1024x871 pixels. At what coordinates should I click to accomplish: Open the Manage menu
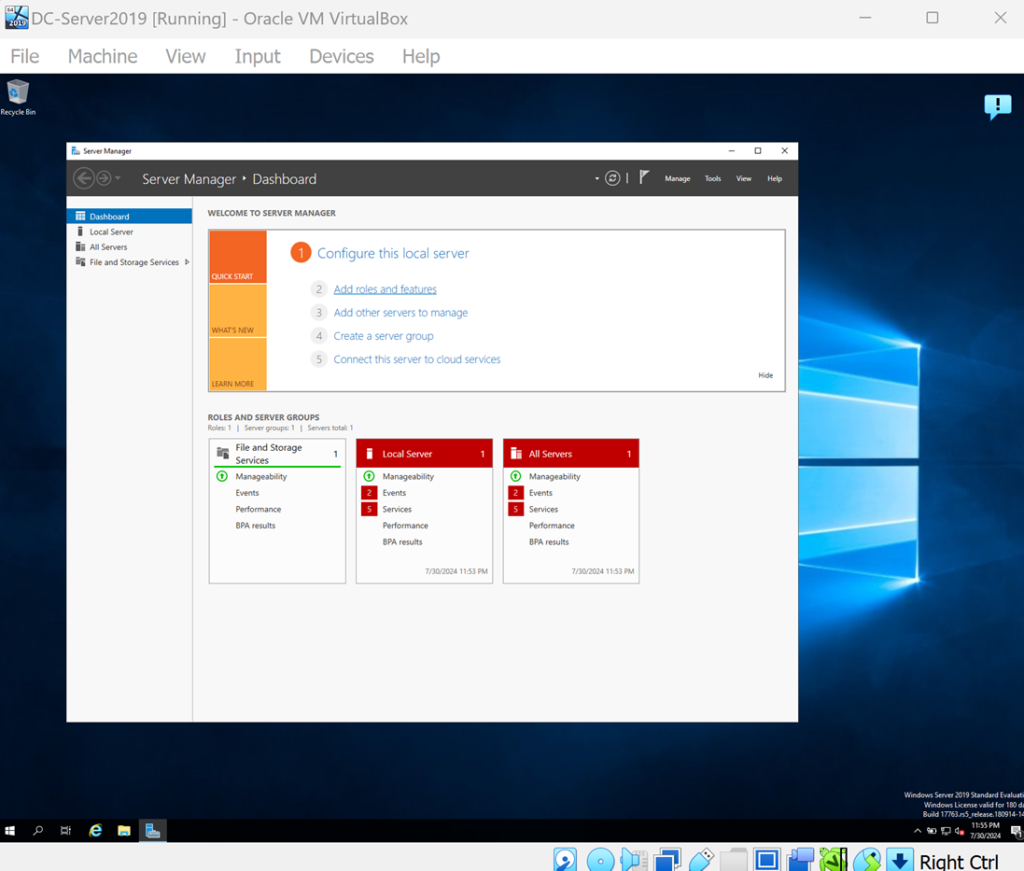coord(677,179)
